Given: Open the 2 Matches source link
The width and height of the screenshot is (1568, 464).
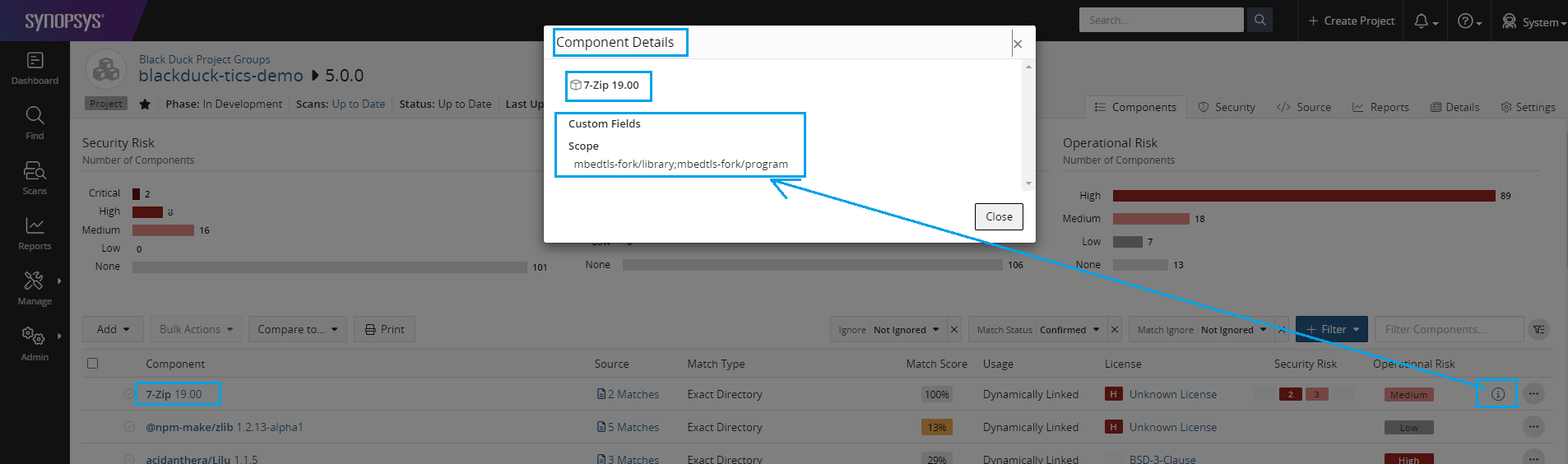Looking at the screenshot, I should tap(633, 394).
